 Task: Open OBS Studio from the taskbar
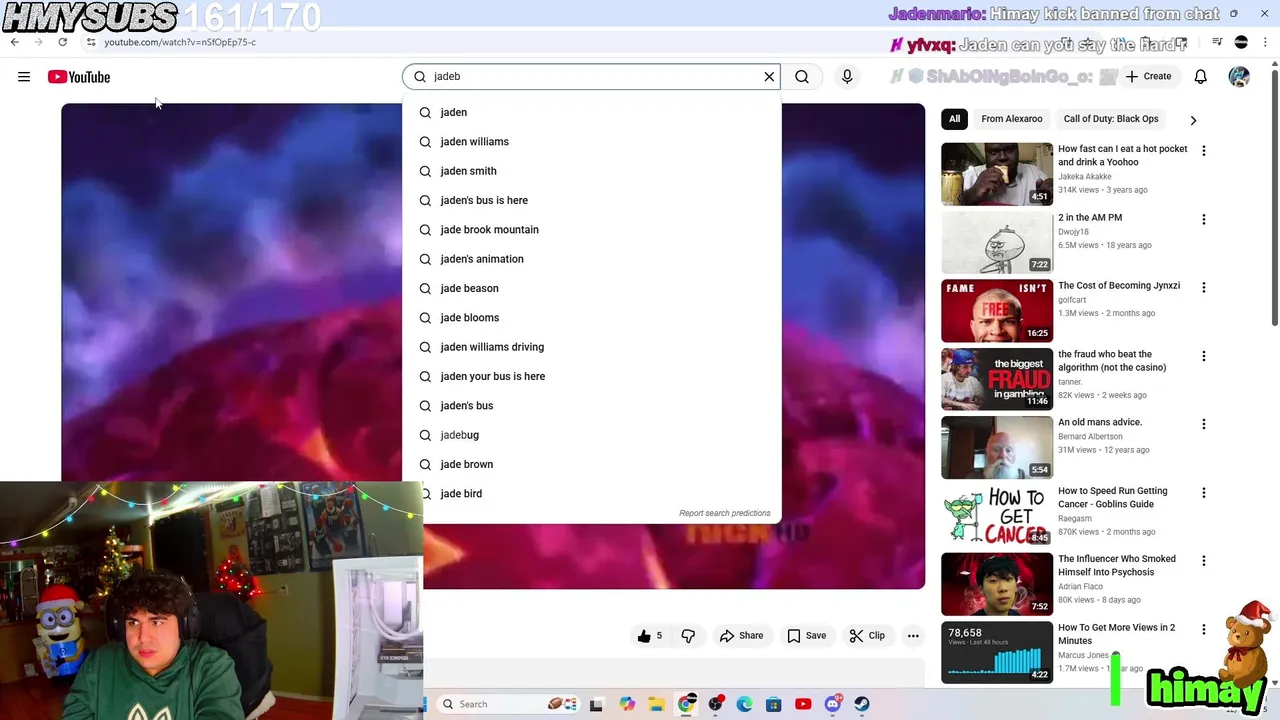point(715,704)
